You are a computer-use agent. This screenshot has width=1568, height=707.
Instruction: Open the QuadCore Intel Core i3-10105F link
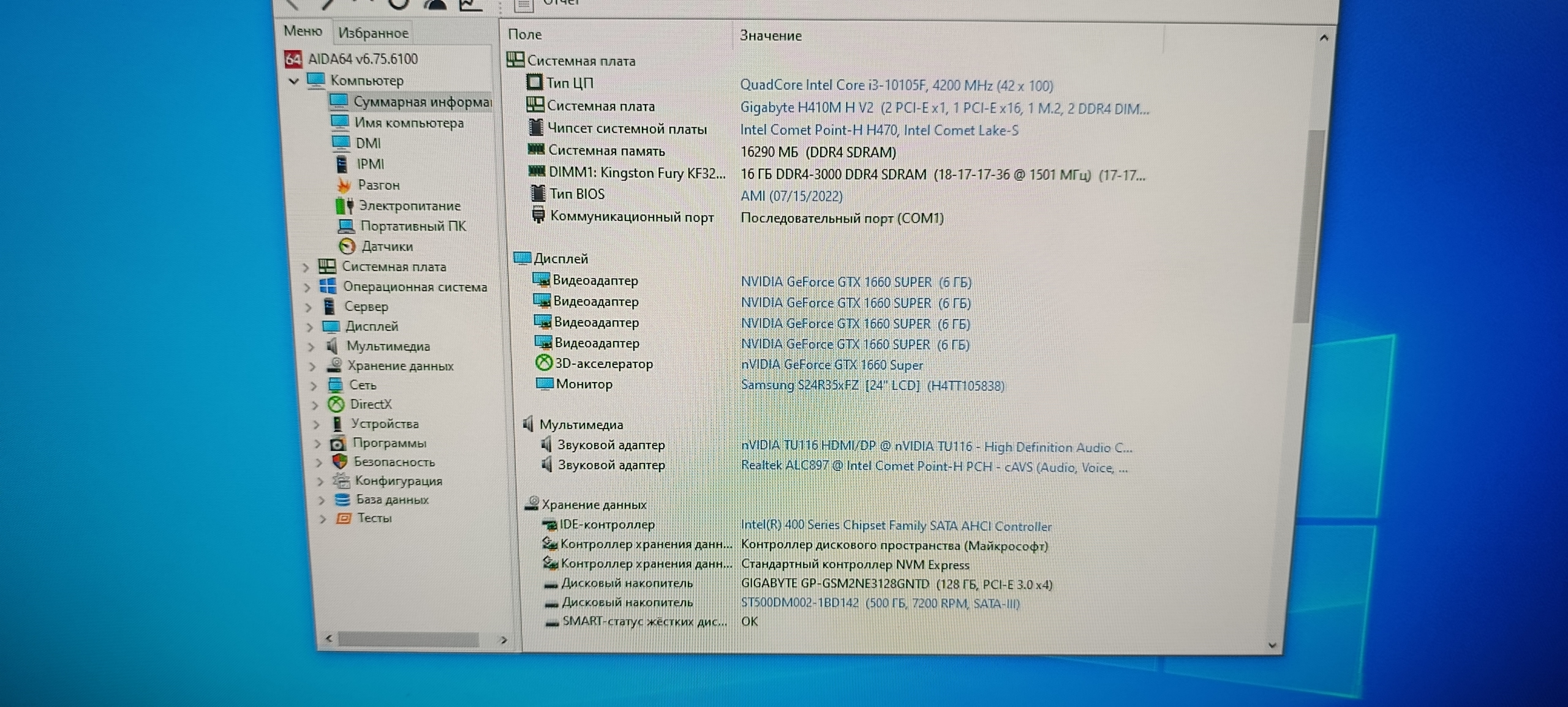[897, 85]
